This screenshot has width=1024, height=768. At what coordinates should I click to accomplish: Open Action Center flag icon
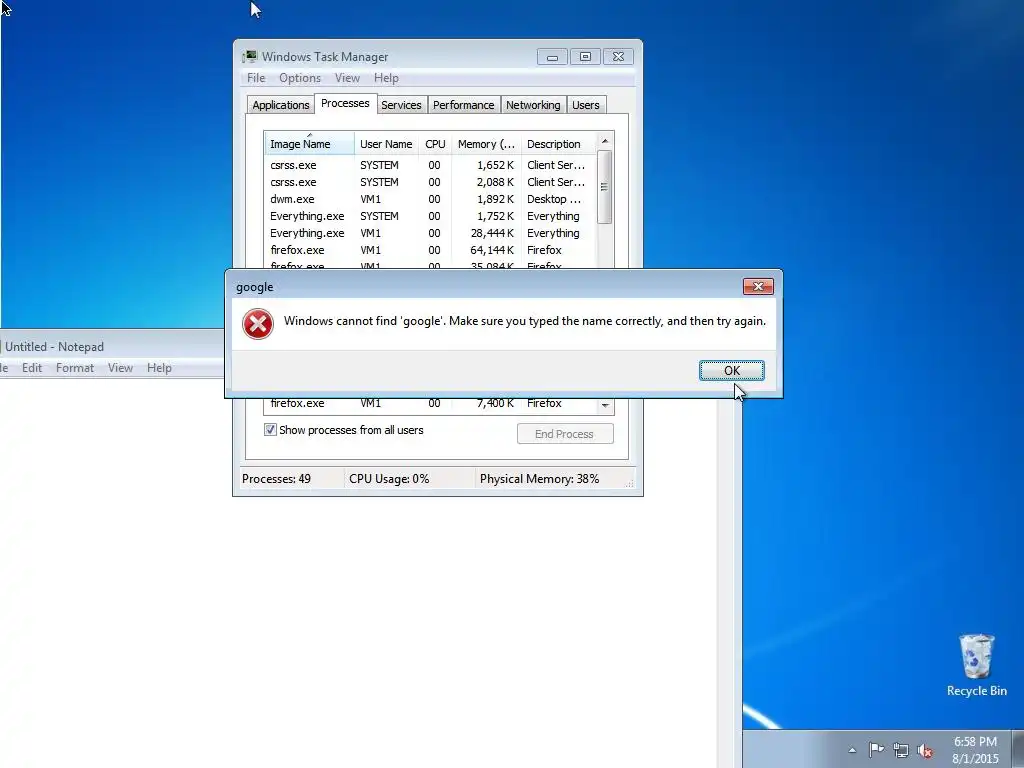pyautogui.click(x=876, y=750)
